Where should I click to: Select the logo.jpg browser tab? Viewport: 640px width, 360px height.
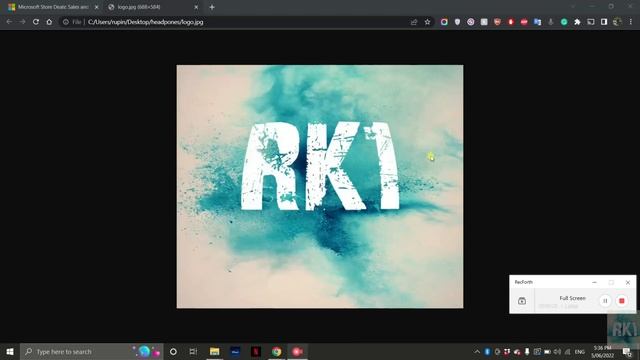(153, 7)
